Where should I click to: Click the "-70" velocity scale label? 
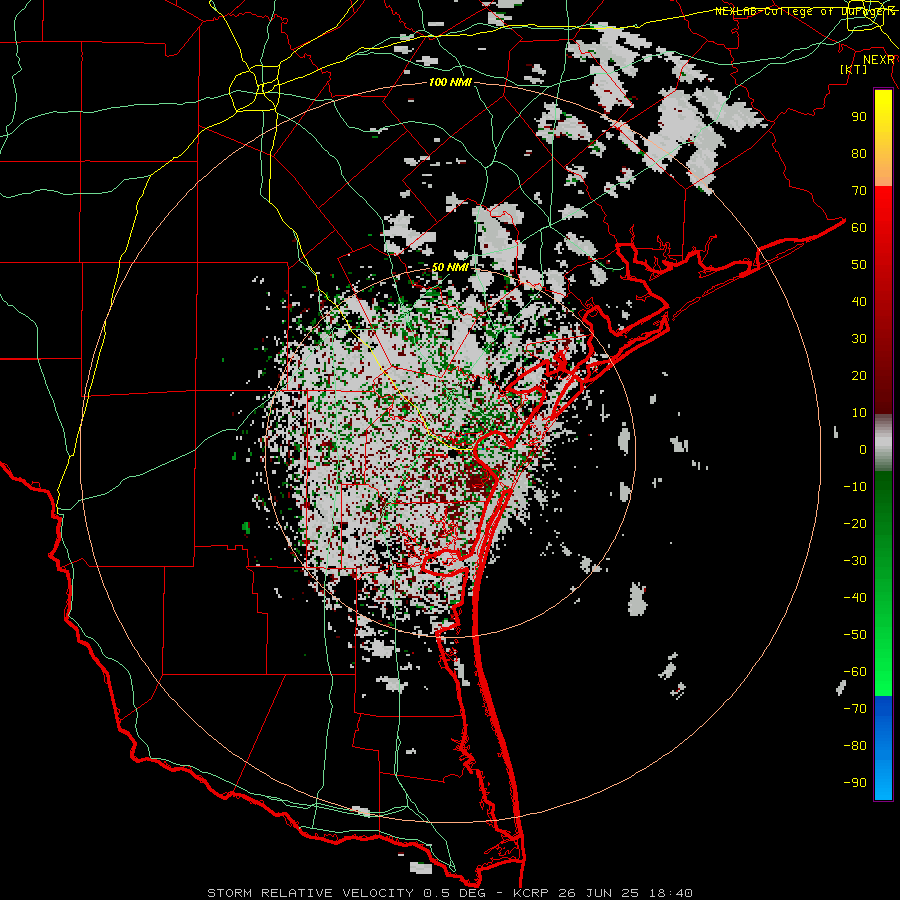(855, 709)
